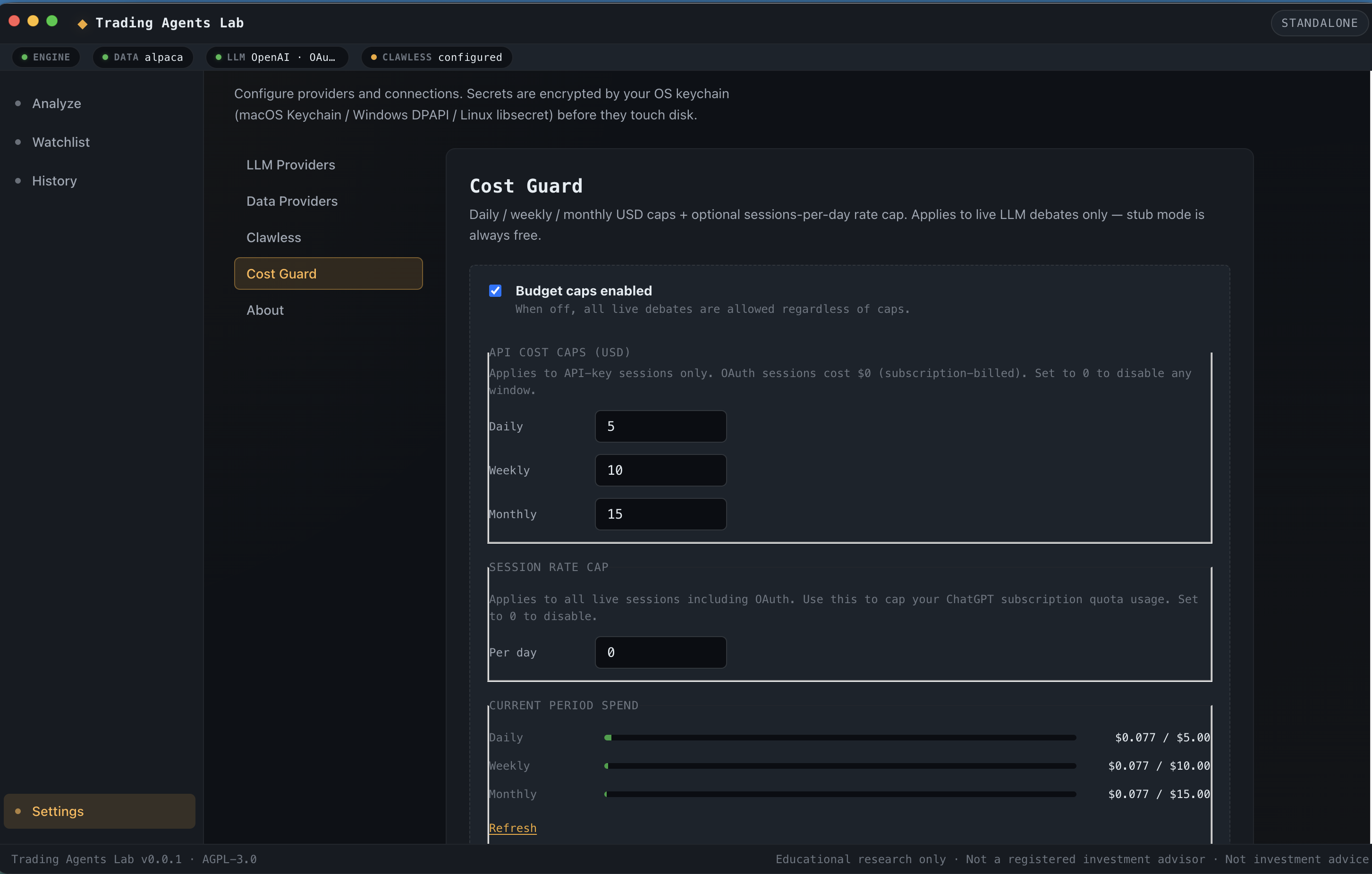Click the LLM OpenAI status pill
This screenshot has width=1372, height=874.
click(x=277, y=57)
